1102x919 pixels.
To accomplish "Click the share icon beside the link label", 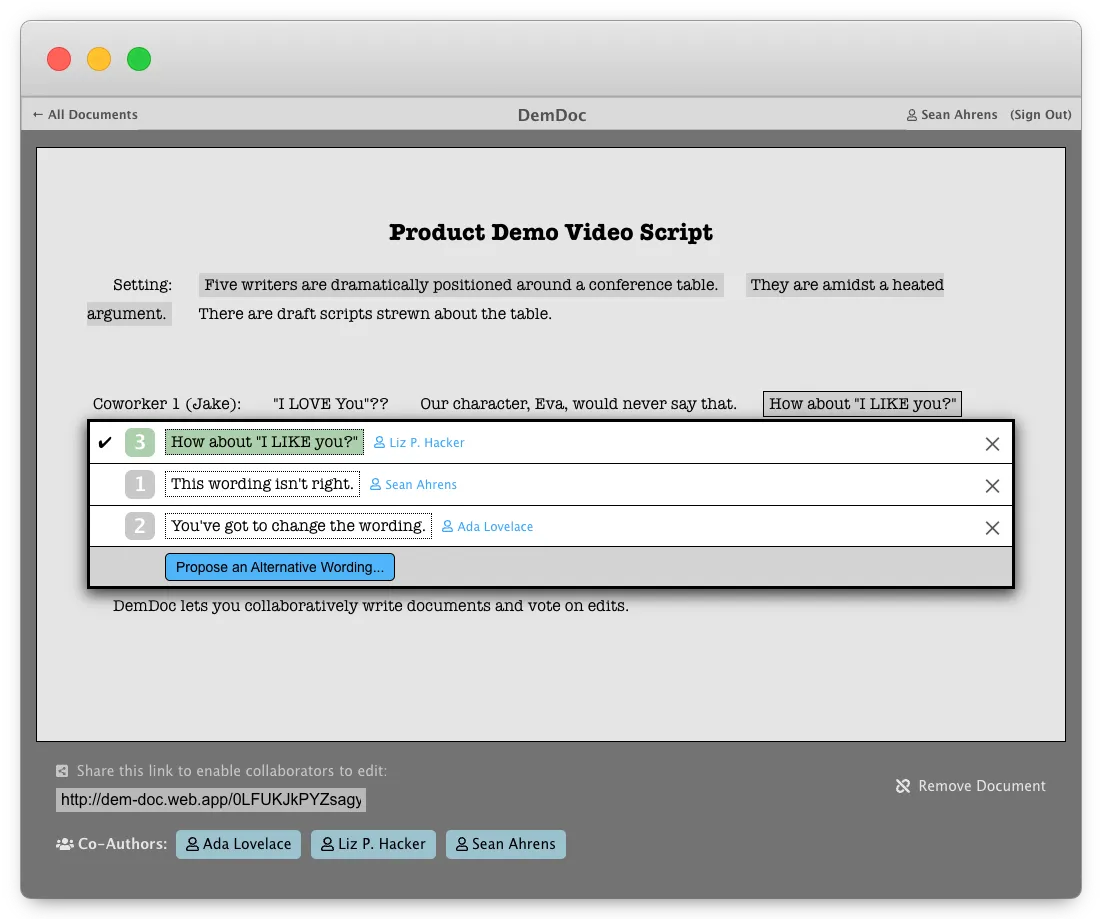I will 62,771.
